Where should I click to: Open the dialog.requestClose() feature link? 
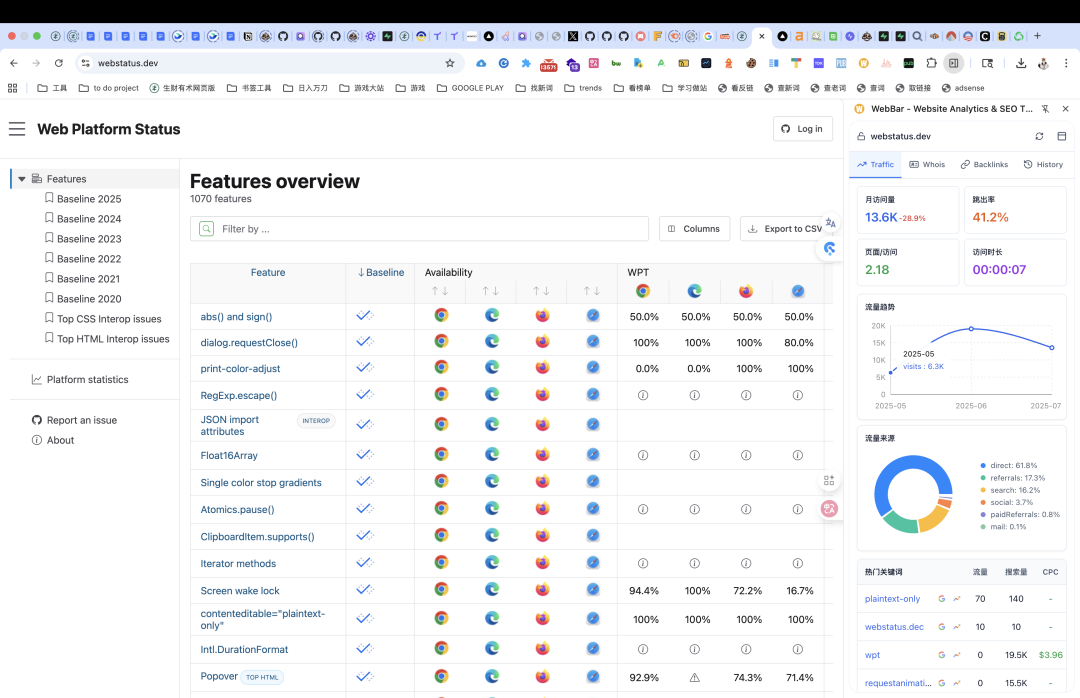pos(249,342)
